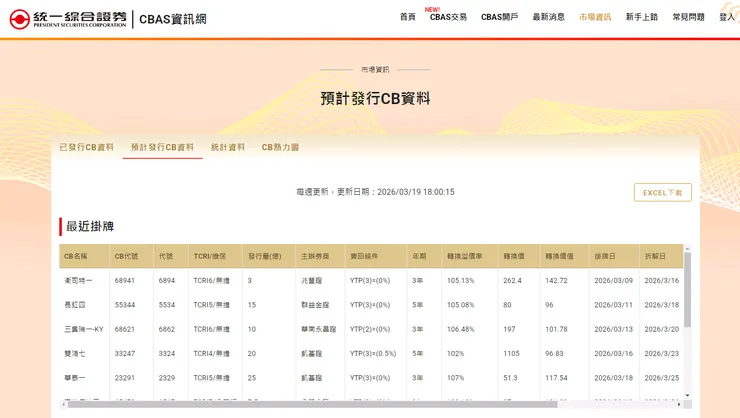Click the conversion value 142.72

tap(556, 280)
